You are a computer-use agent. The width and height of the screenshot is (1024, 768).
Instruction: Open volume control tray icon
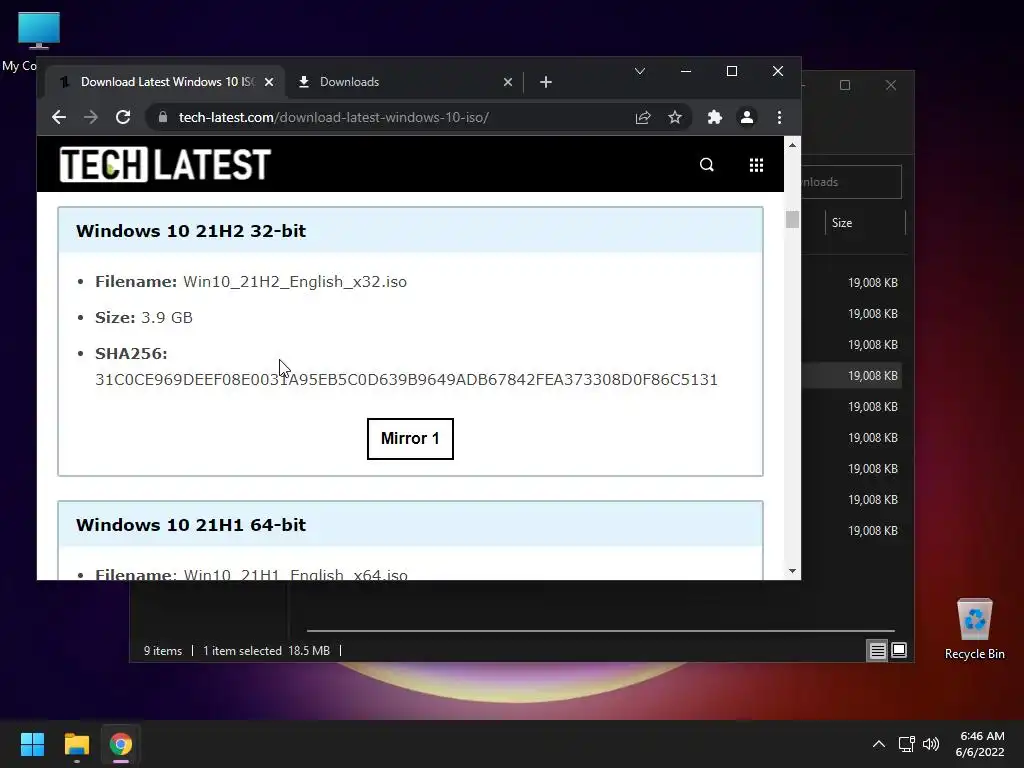click(x=931, y=744)
